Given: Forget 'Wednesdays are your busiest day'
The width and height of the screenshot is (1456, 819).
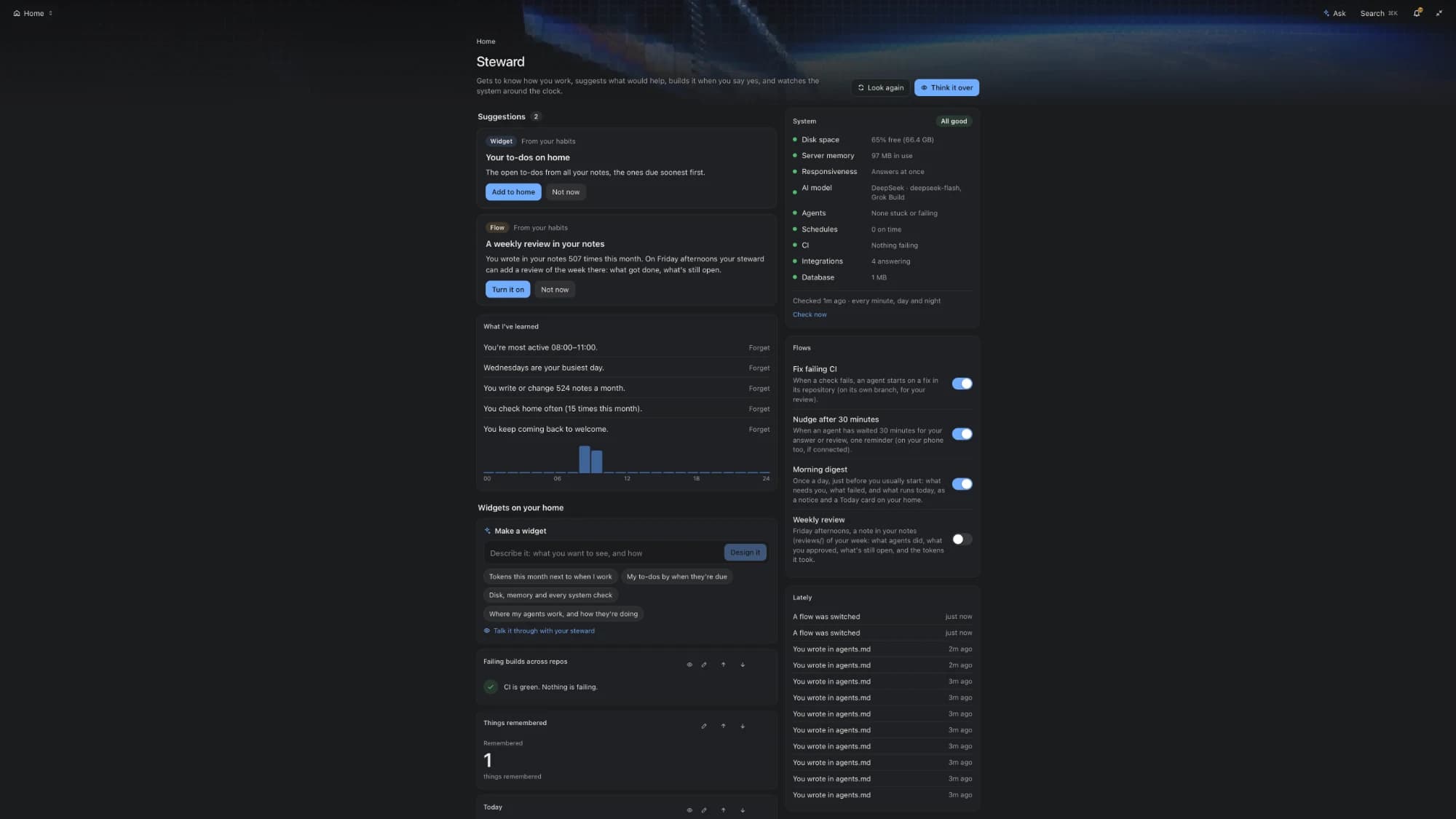Looking at the screenshot, I should pos(759,368).
